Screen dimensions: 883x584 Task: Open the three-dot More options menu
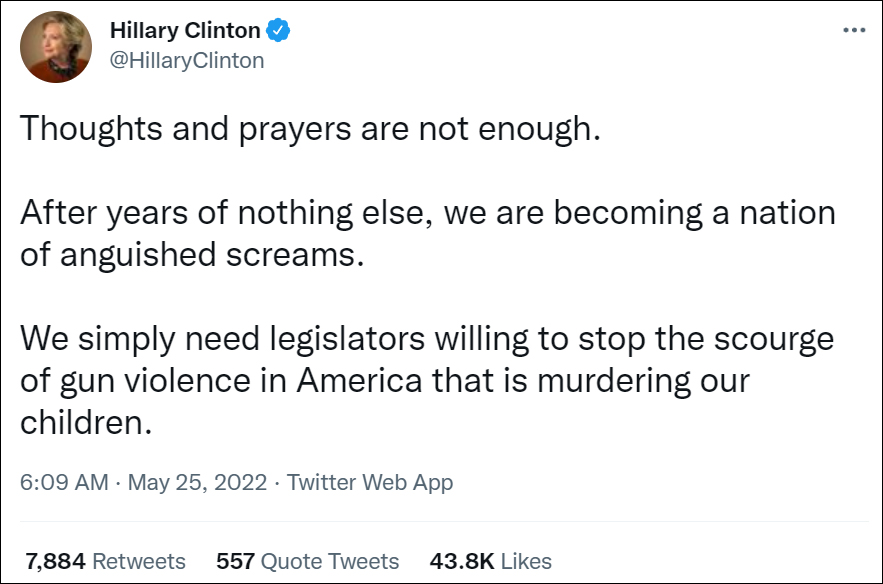(x=853, y=31)
